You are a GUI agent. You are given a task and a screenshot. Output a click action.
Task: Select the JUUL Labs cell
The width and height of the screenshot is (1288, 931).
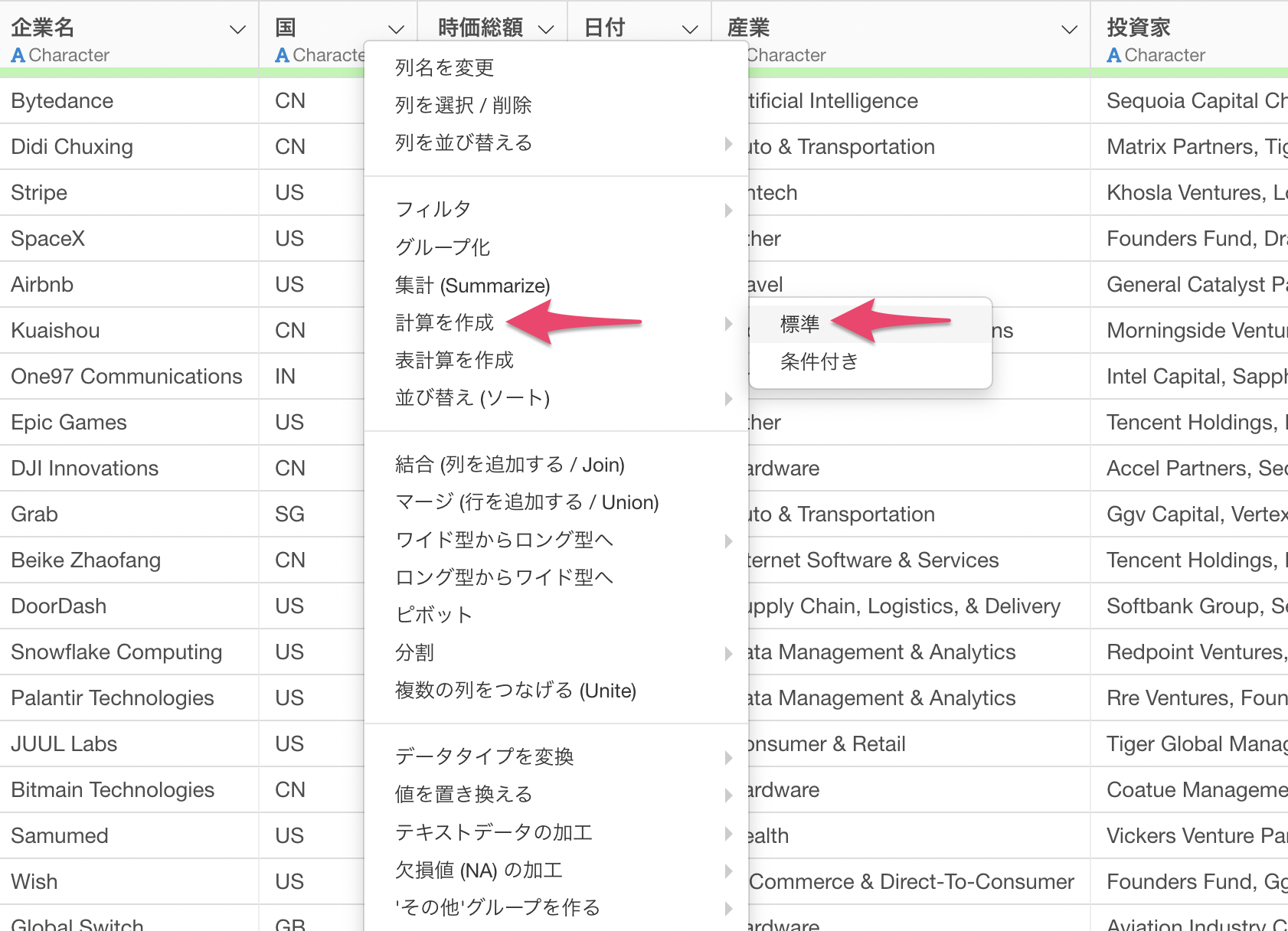coord(129,743)
